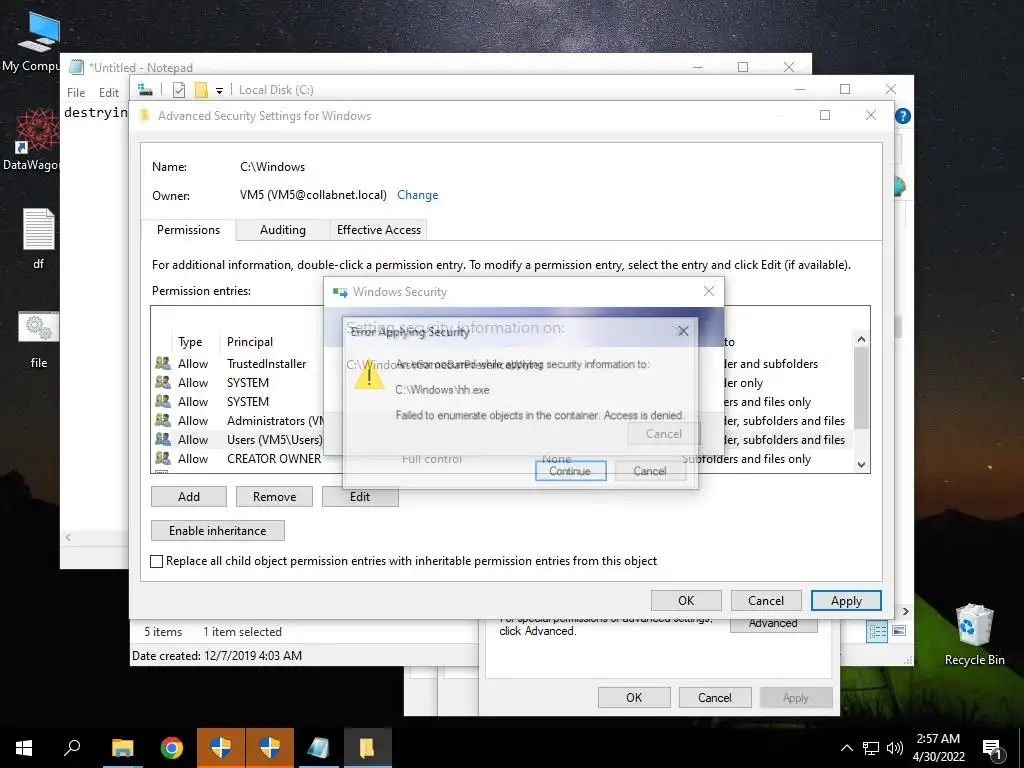Open network status tray icon
This screenshot has height=768, width=1024.
coord(871,748)
